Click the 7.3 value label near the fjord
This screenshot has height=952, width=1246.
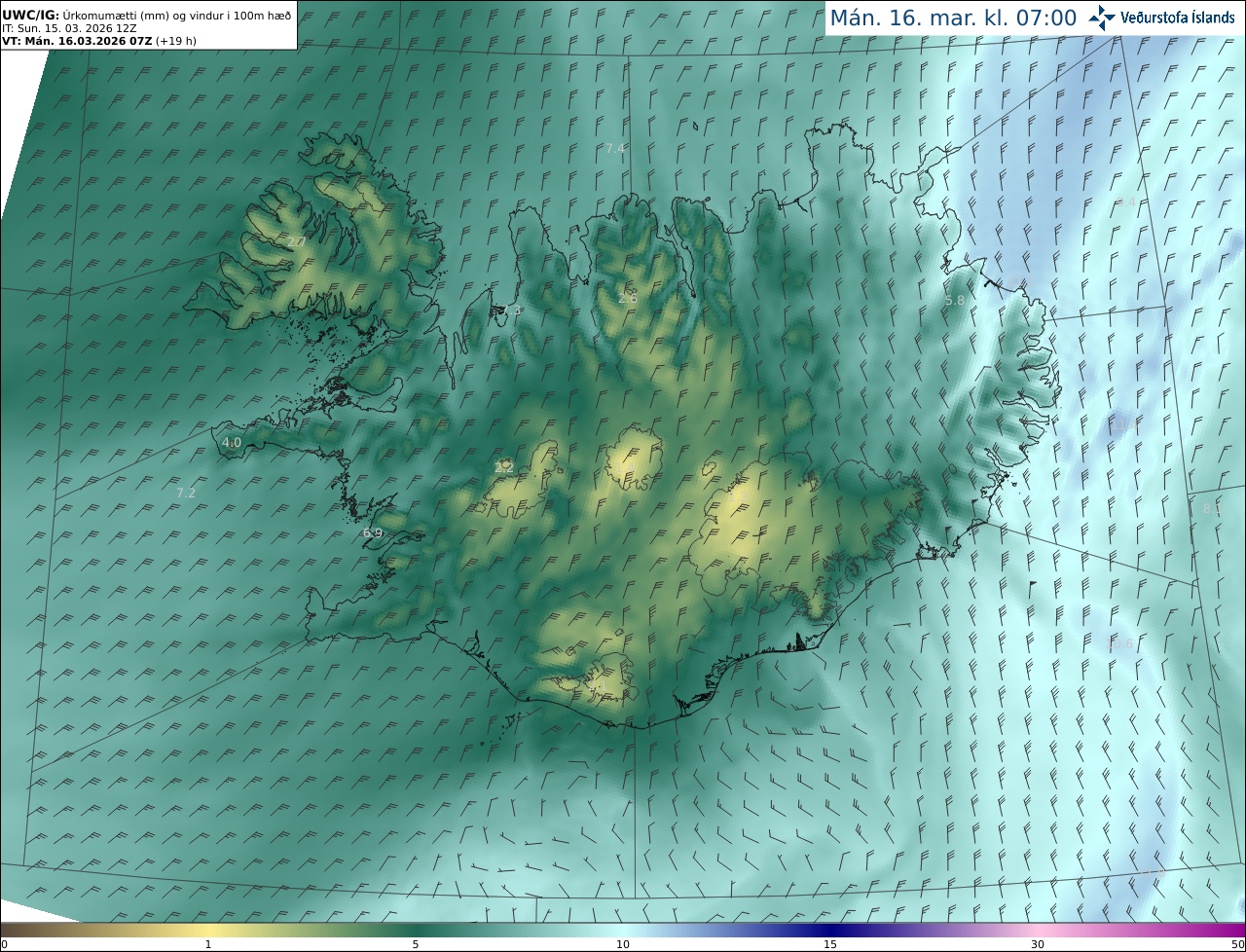[x=512, y=311]
